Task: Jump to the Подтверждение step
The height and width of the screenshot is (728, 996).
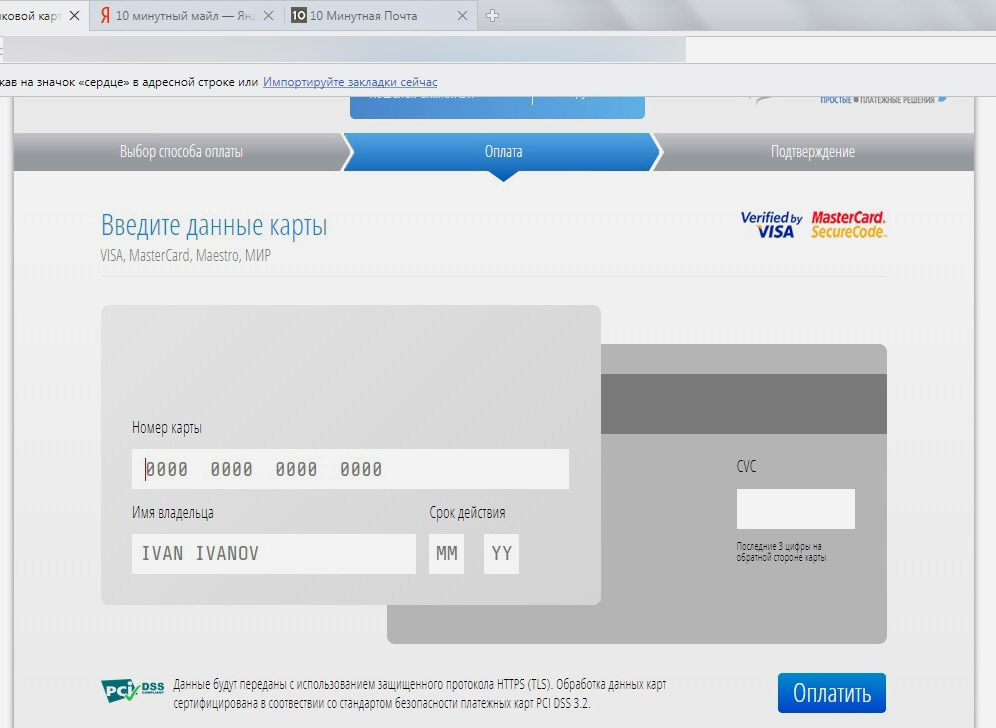Action: tap(812, 152)
